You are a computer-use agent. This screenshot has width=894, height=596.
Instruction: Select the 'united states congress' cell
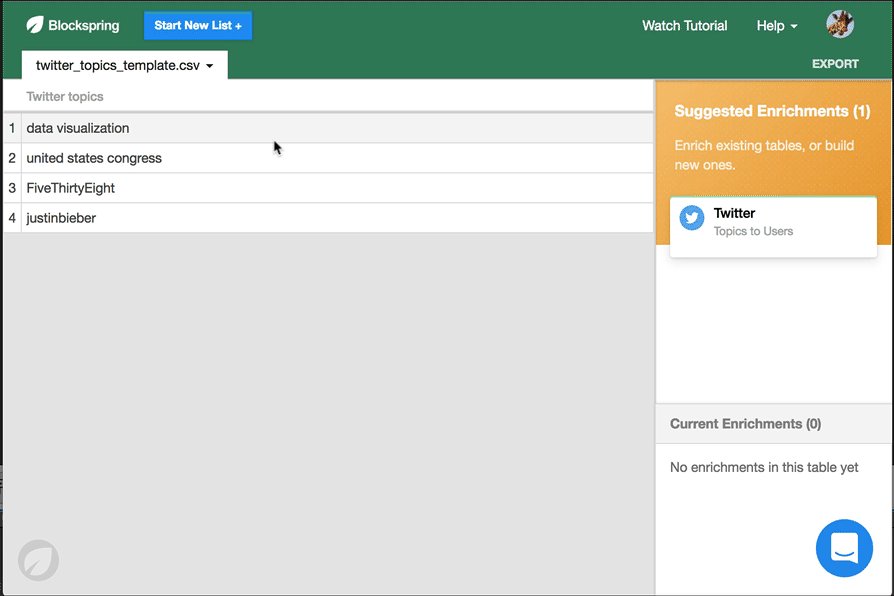click(x=337, y=158)
